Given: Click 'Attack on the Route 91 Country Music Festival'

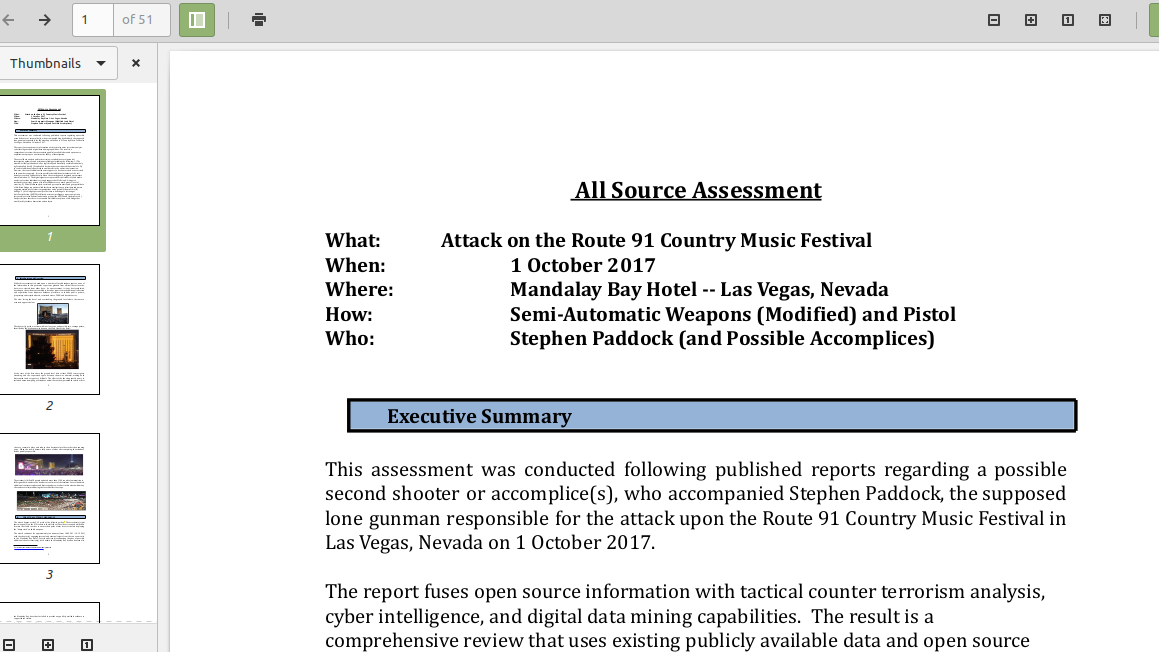Looking at the screenshot, I should tap(656, 240).
